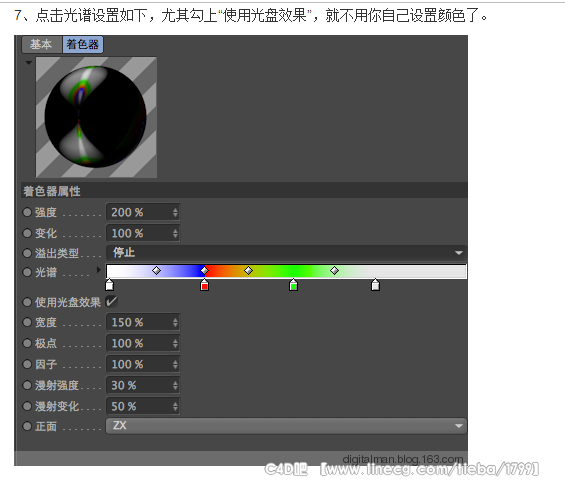
Task: Click the first bias diamond on spectrum gradient
Action: 156,270
